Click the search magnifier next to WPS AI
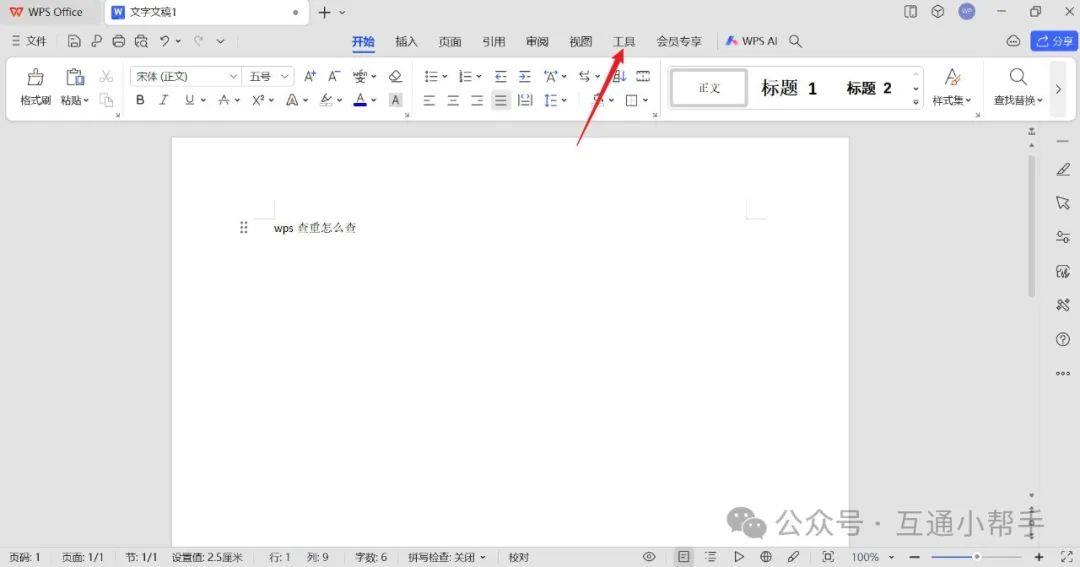 click(795, 41)
